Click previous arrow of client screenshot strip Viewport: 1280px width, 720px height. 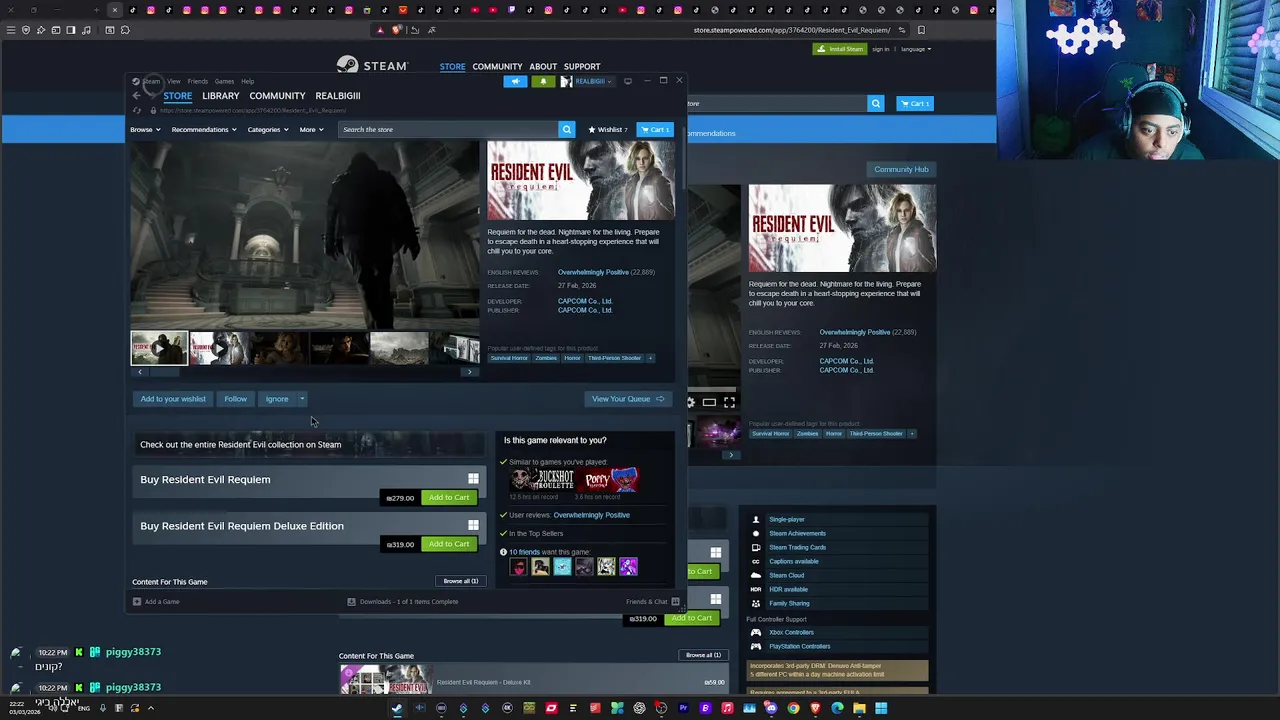pyautogui.click(x=140, y=372)
